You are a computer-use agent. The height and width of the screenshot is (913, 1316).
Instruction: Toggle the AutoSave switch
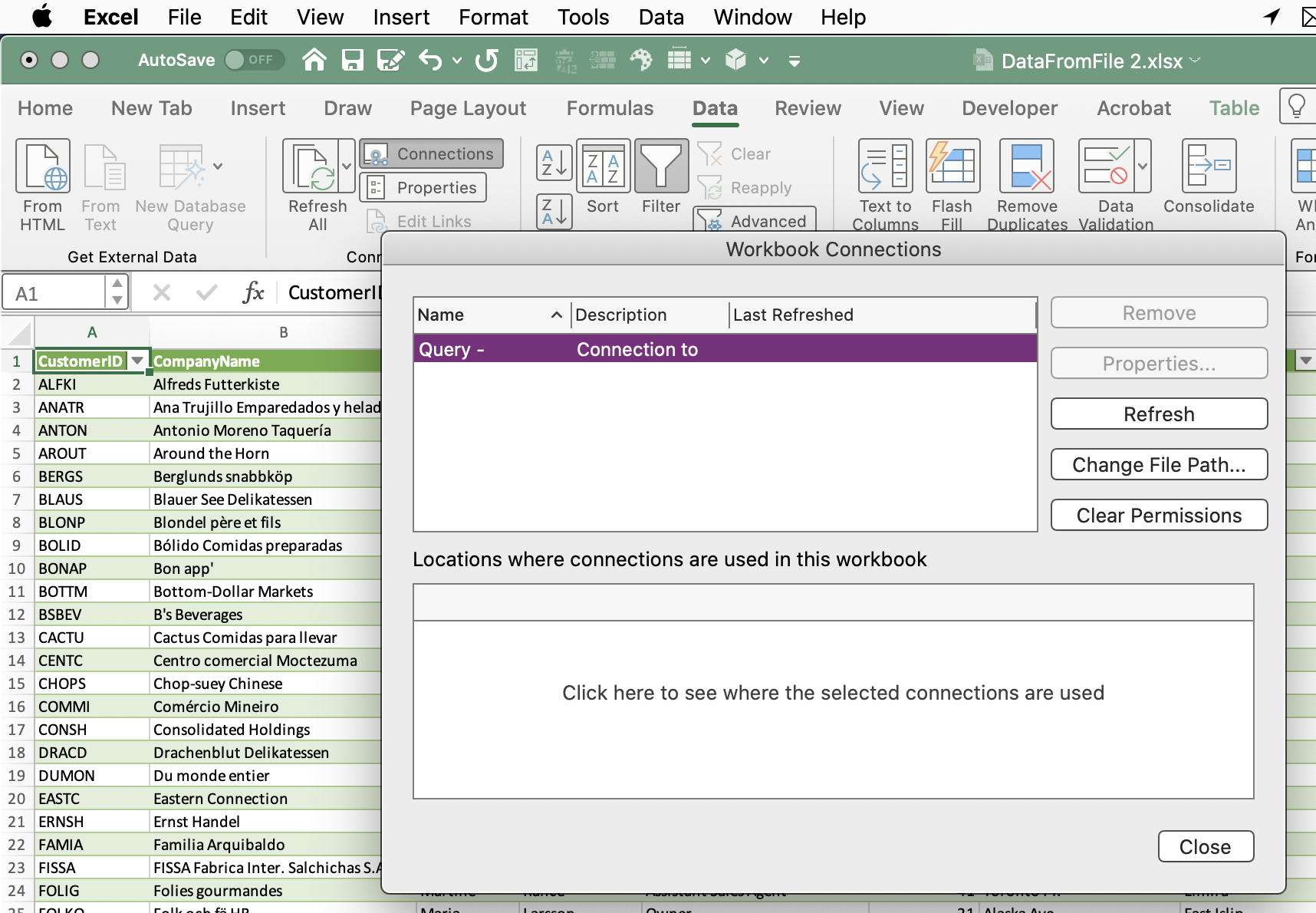click(x=255, y=60)
